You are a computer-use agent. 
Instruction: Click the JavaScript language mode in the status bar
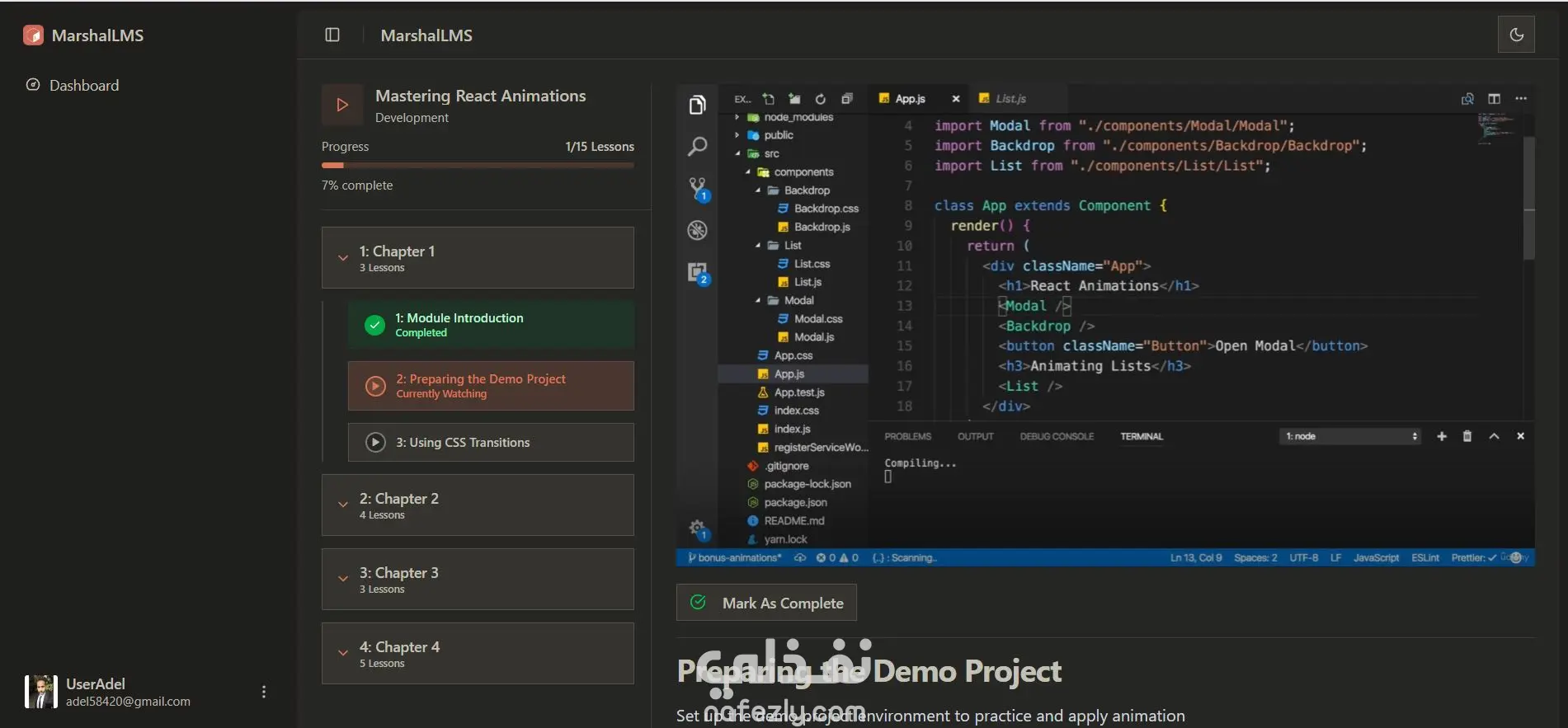[1376, 558]
